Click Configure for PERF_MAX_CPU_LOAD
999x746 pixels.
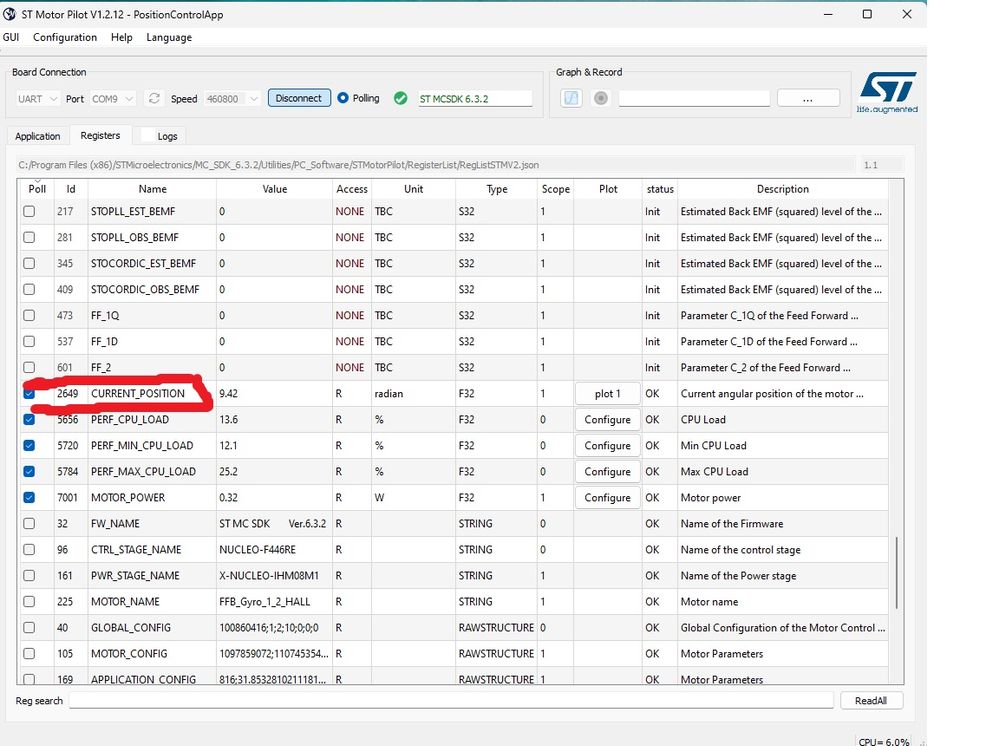click(x=607, y=471)
